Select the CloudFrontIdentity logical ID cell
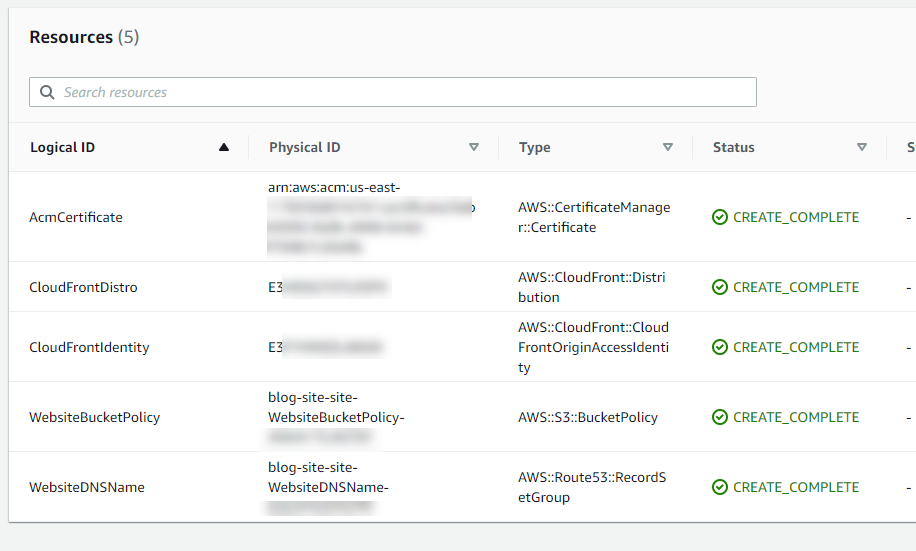916x551 pixels. coord(89,347)
